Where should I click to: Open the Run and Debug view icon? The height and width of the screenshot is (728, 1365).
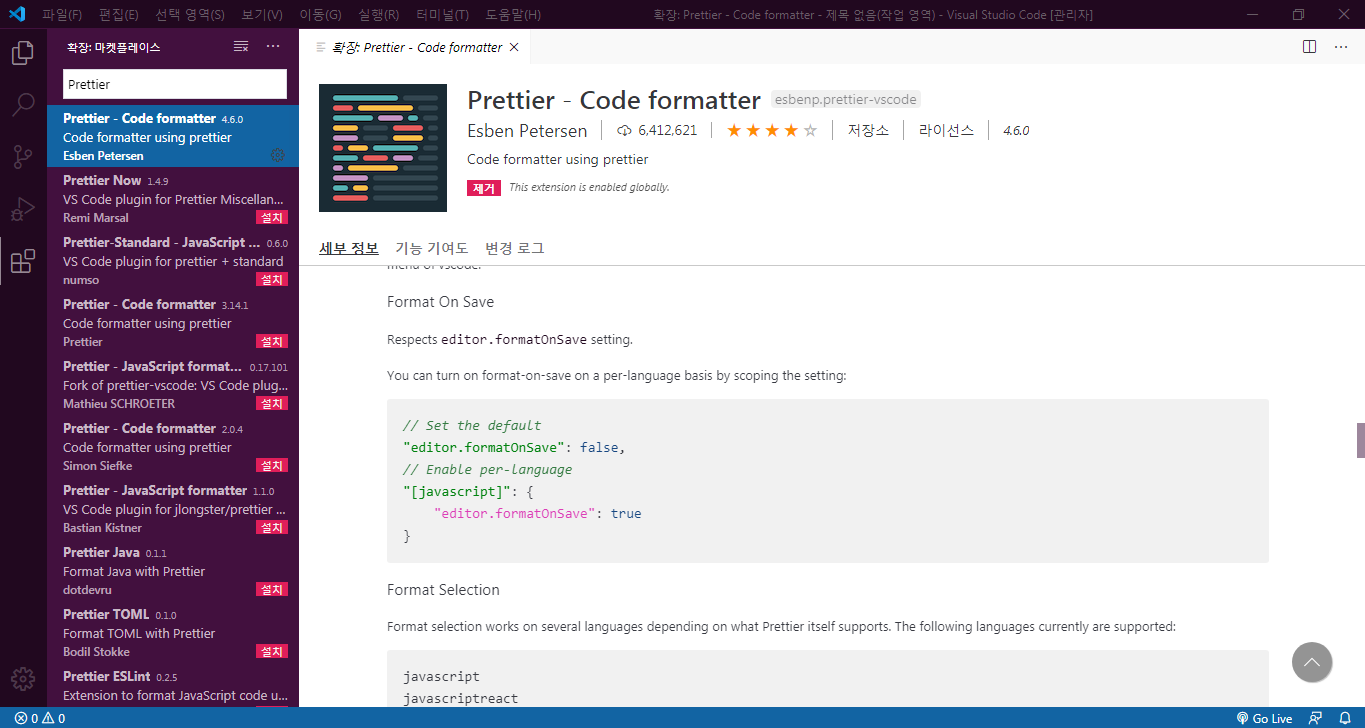coord(22,209)
